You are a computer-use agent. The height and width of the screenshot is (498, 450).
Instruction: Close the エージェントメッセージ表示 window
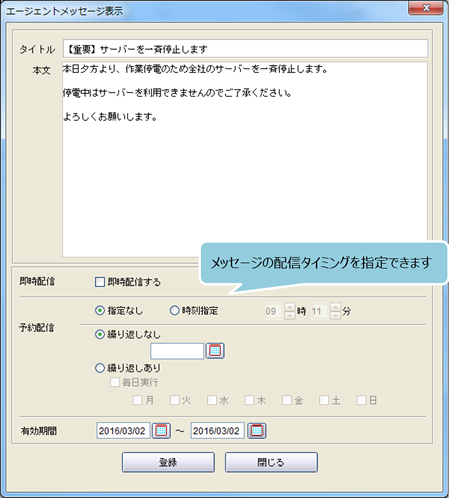[426, 8]
